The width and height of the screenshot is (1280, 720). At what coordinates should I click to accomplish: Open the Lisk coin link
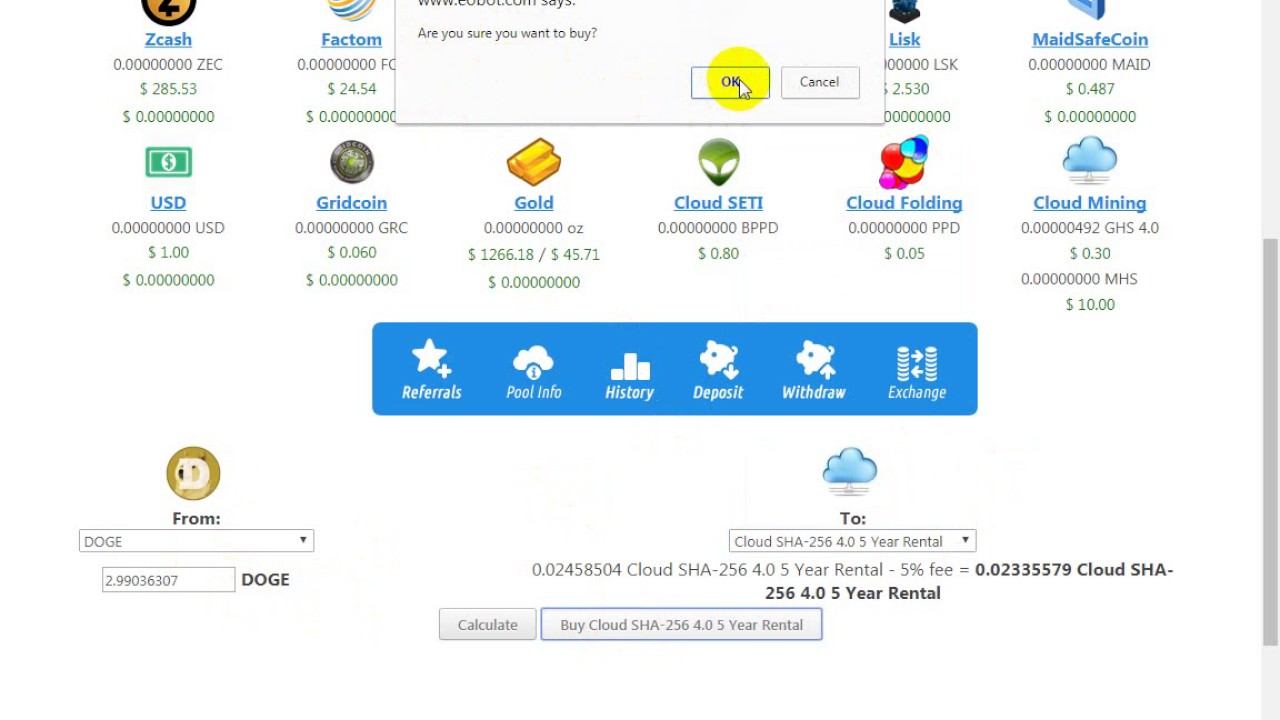coord(904,39)
